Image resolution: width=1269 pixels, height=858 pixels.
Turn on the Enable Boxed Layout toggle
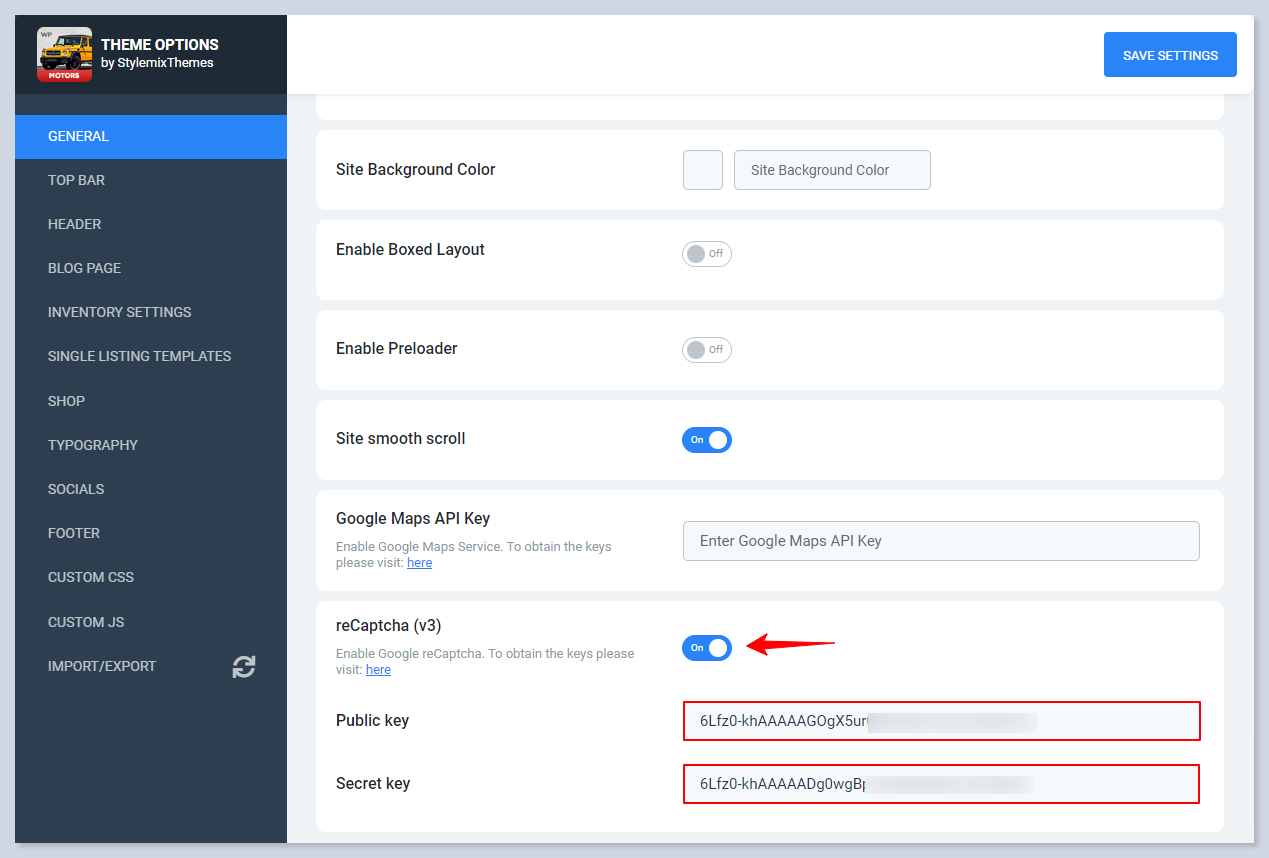[706, 254]
